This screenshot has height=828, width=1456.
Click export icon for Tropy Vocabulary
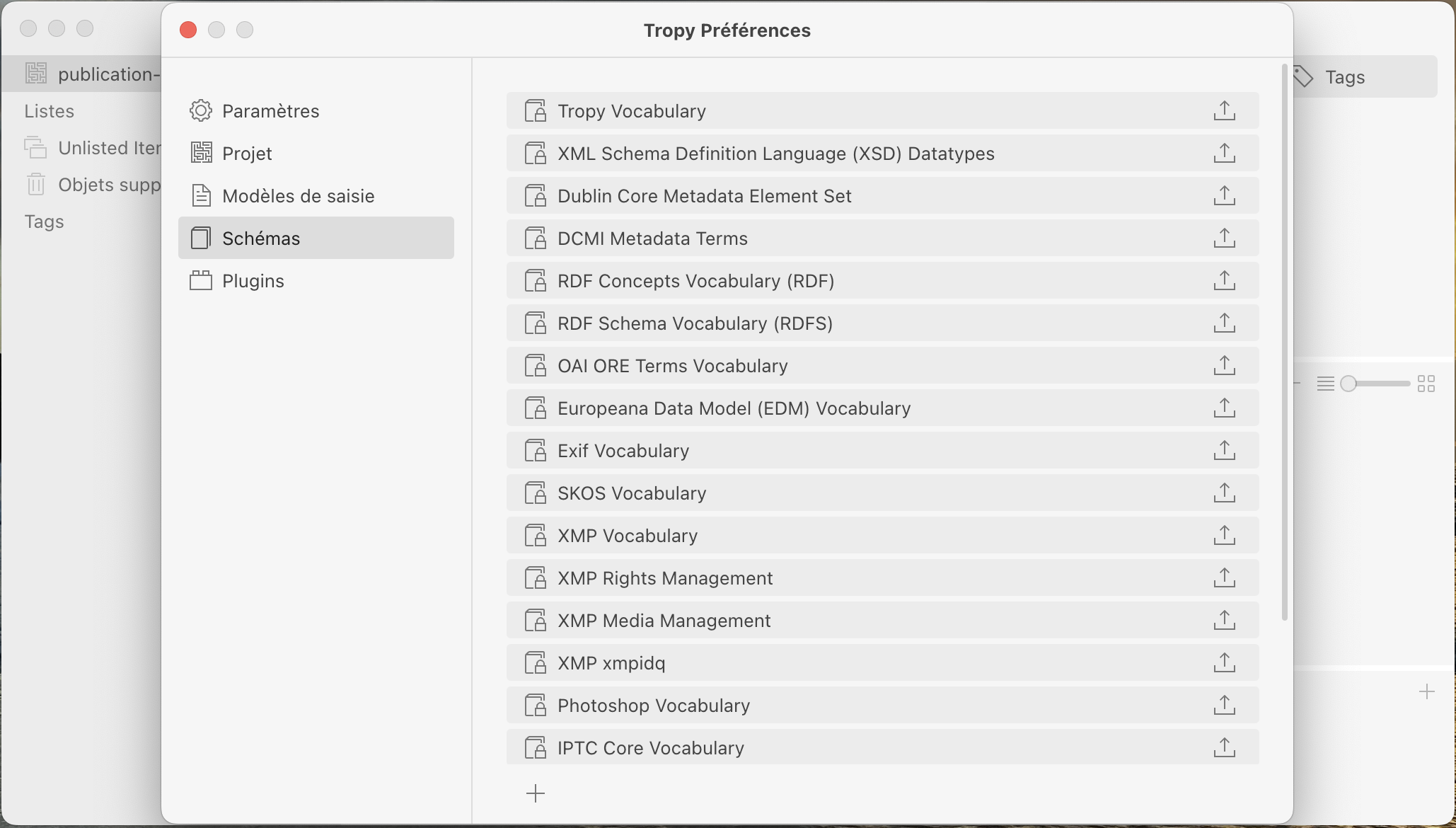click(1225, 111)
